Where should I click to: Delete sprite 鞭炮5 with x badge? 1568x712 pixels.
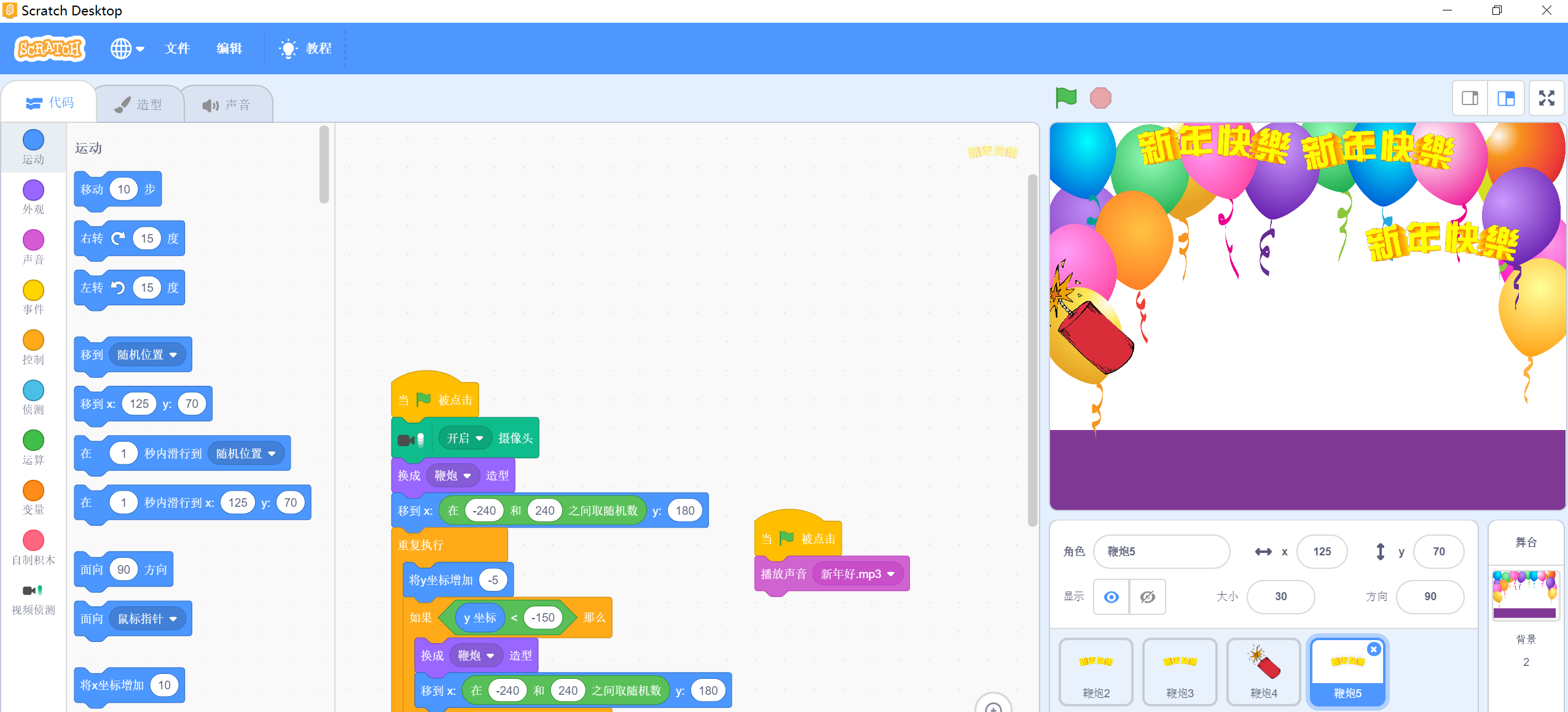point(1374,649)
